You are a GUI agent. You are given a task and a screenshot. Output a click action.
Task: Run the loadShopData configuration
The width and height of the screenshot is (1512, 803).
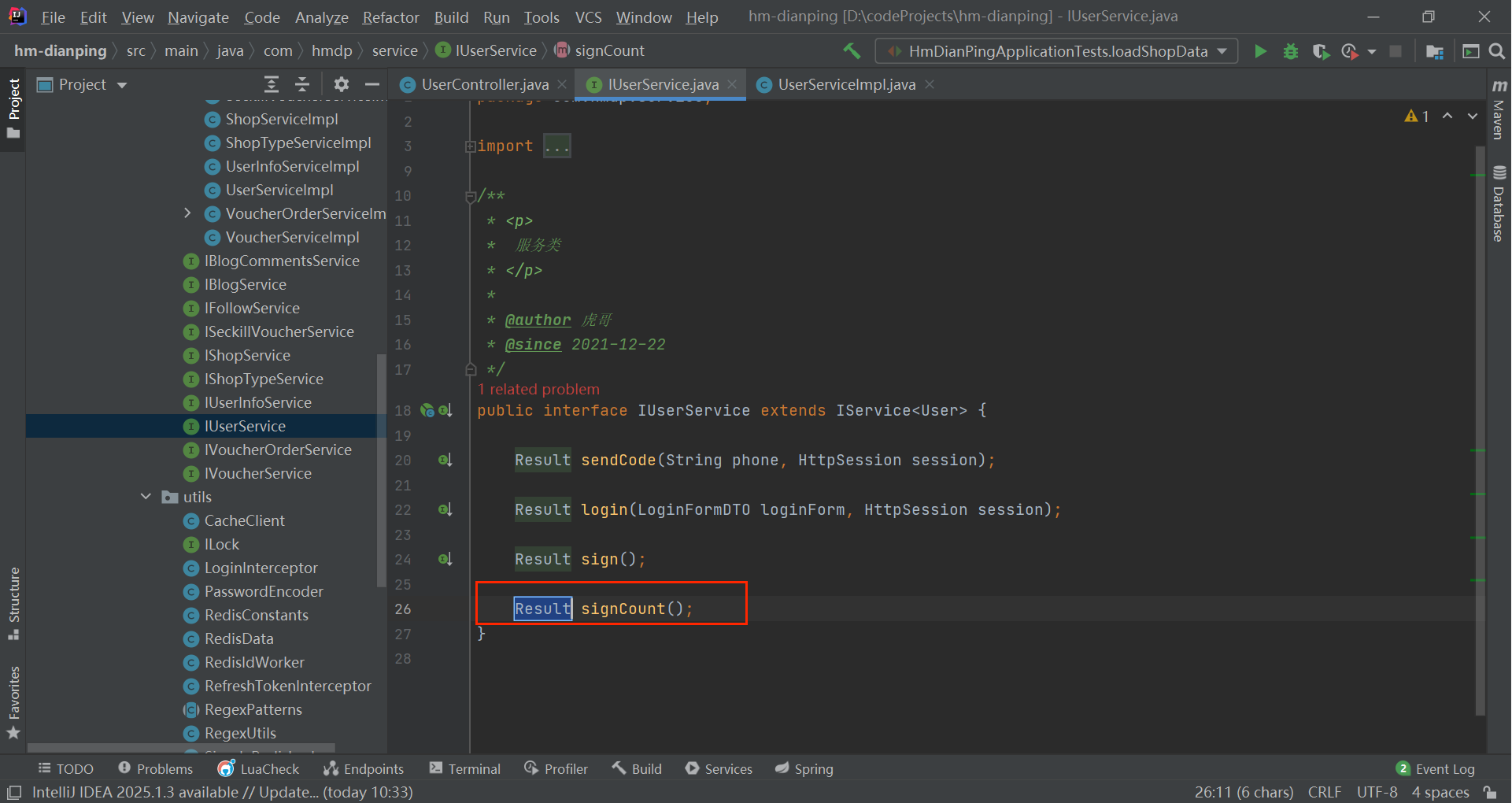pyautogui.click(x=1260, y=51)
